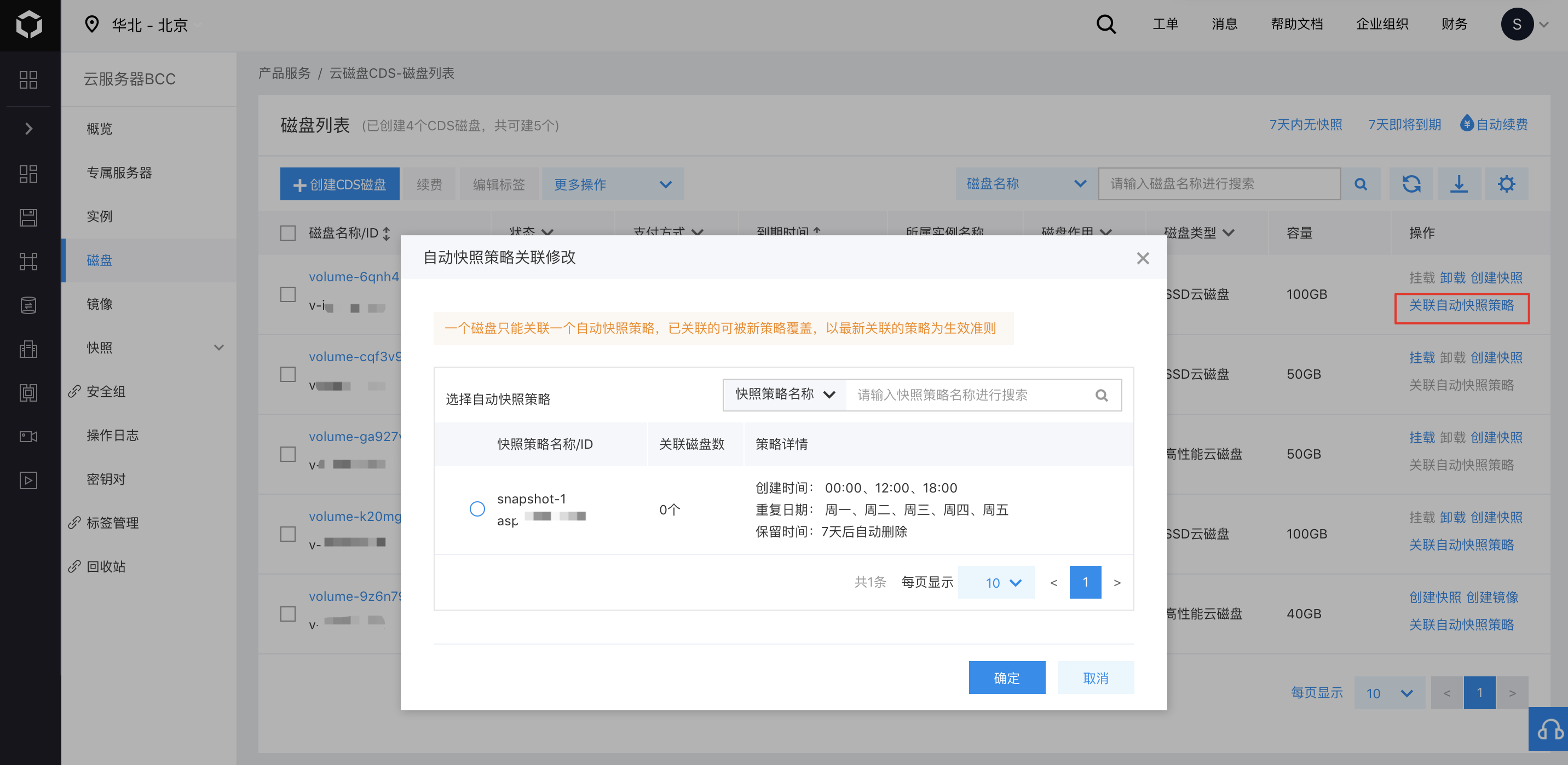Click the policy search magnifier icon
The width and height of the screenshot is (1568, 765).
click(1101, 395)
